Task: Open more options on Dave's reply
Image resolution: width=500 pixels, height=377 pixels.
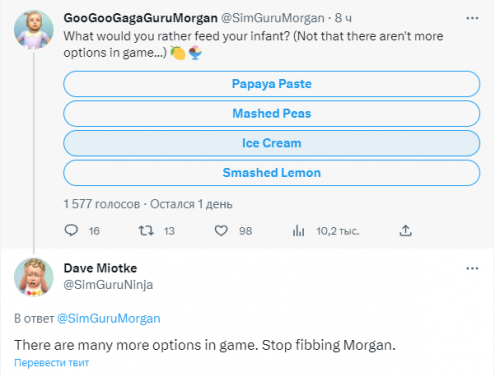Action: tap(472, 268)
